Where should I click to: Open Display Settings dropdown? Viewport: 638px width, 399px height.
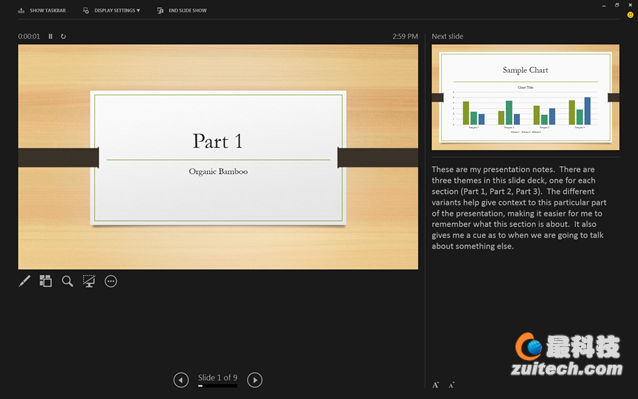tap(111, 11)
